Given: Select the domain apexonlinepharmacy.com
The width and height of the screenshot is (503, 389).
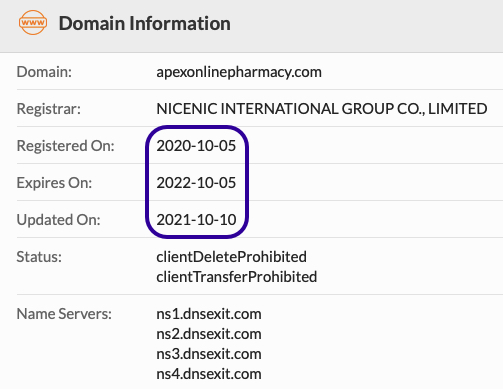Looking at the screenshot, I should tap(239, 72).
